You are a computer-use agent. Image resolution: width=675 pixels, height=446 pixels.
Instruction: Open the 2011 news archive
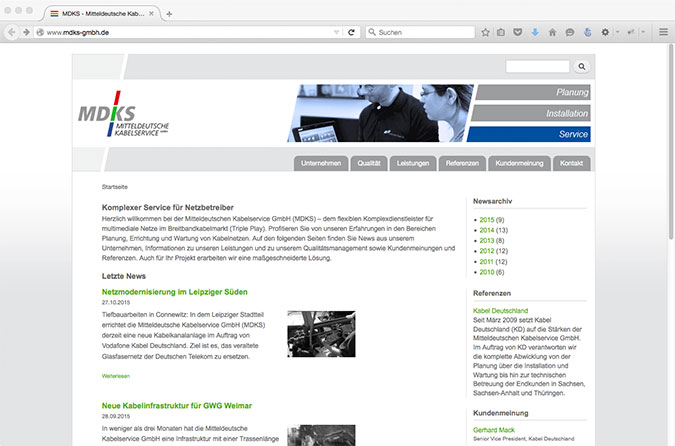[x=487, y=262]
